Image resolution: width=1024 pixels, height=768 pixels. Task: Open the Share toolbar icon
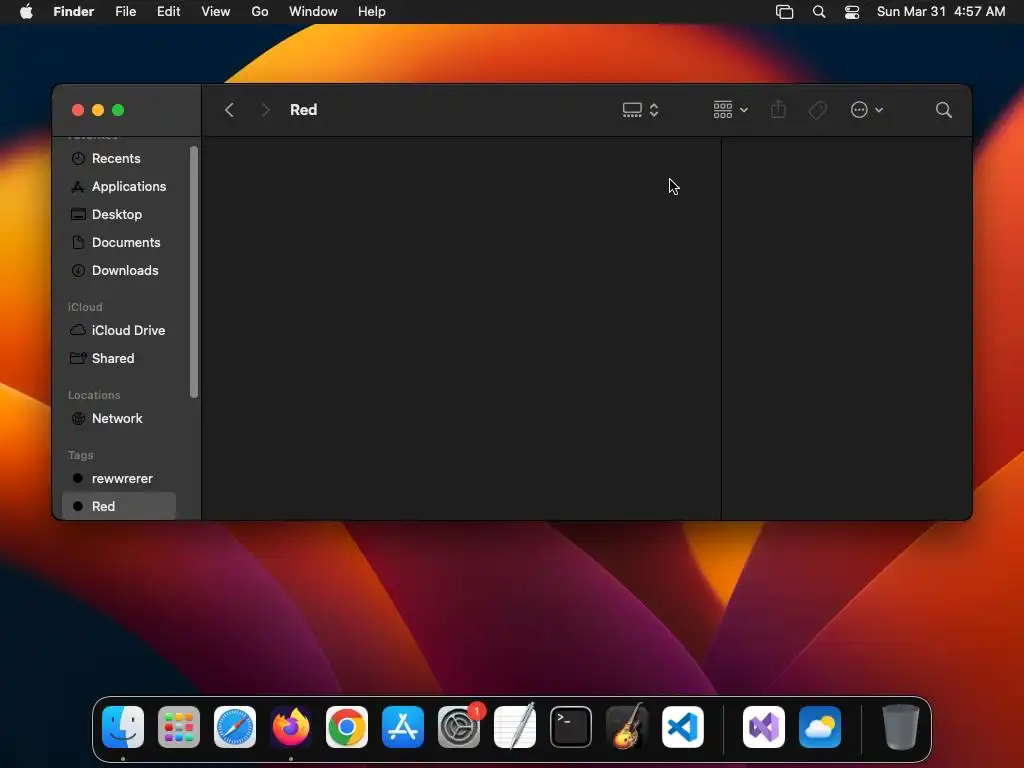(778, 109)
